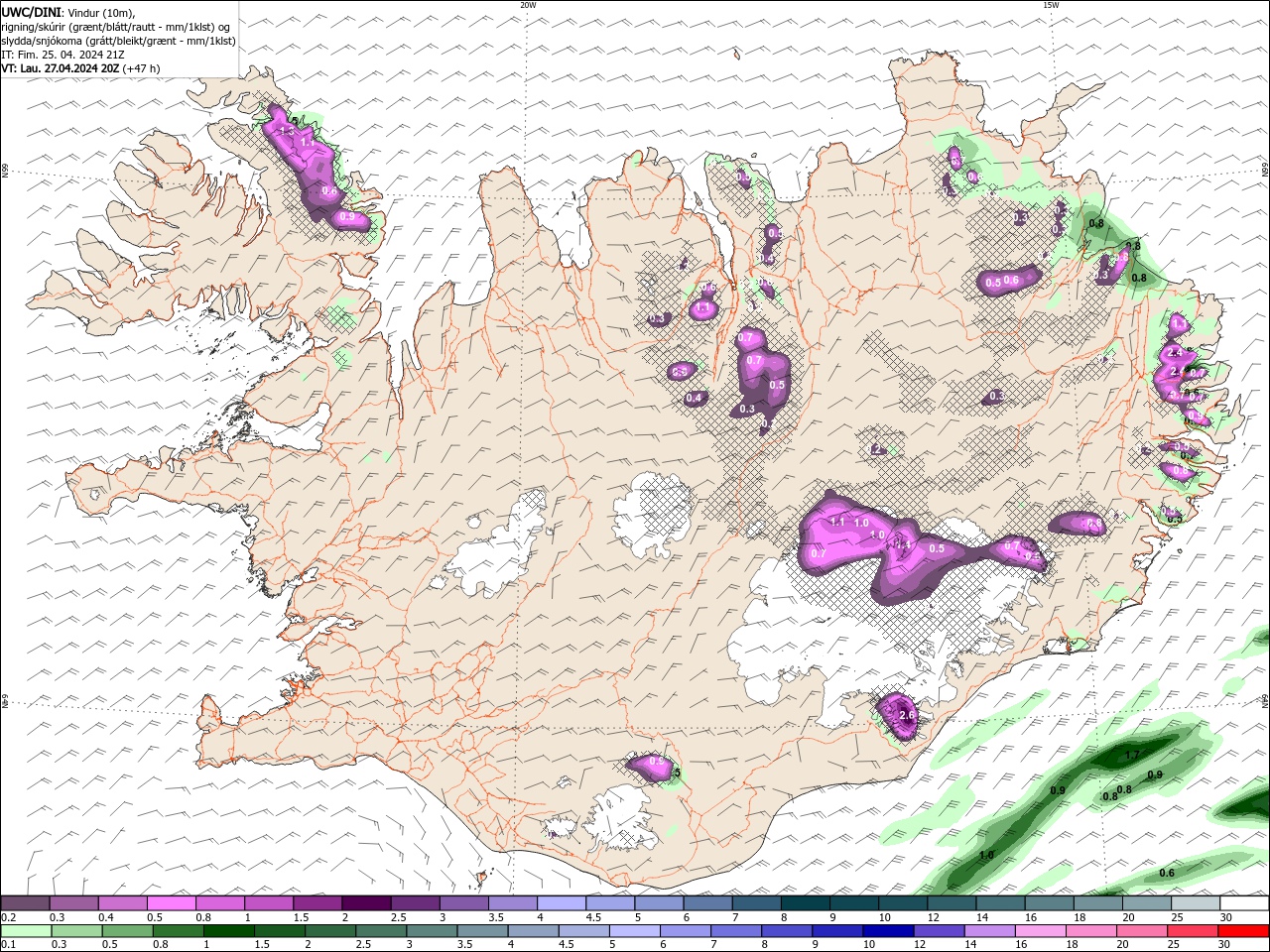Viewport: 1270px width, 952px height.
Task: Click the UWC/DINI title text
Action: (33, 12)
